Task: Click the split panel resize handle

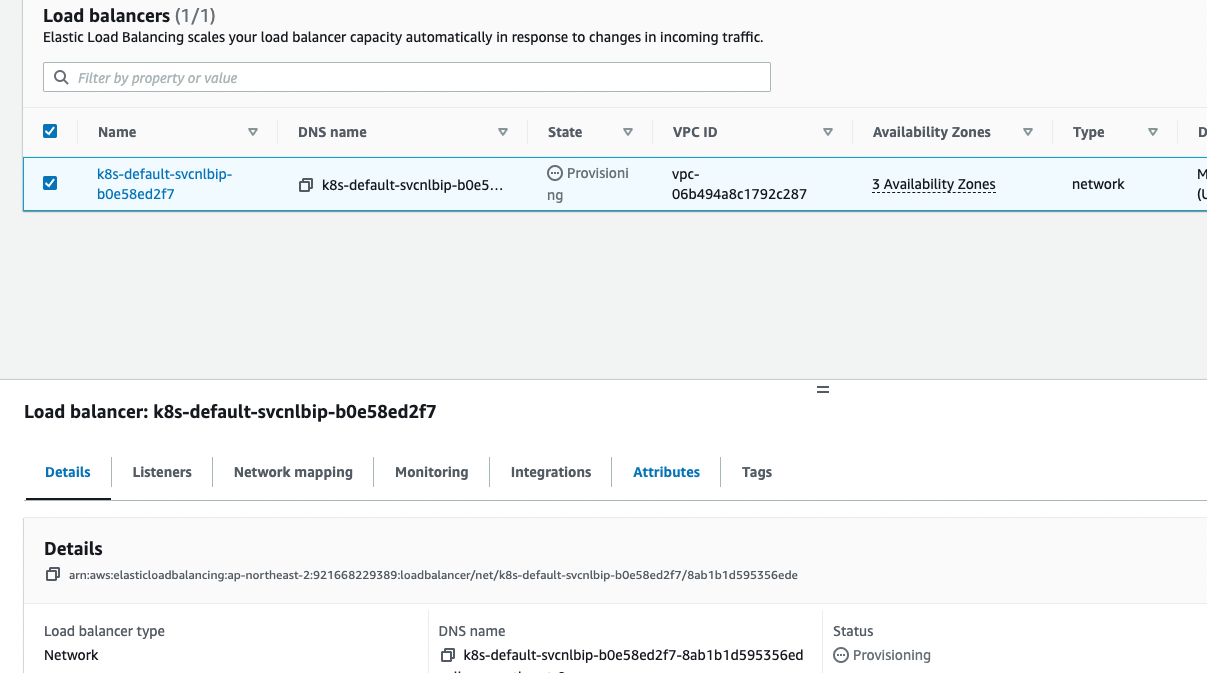Action: (823, 390)
